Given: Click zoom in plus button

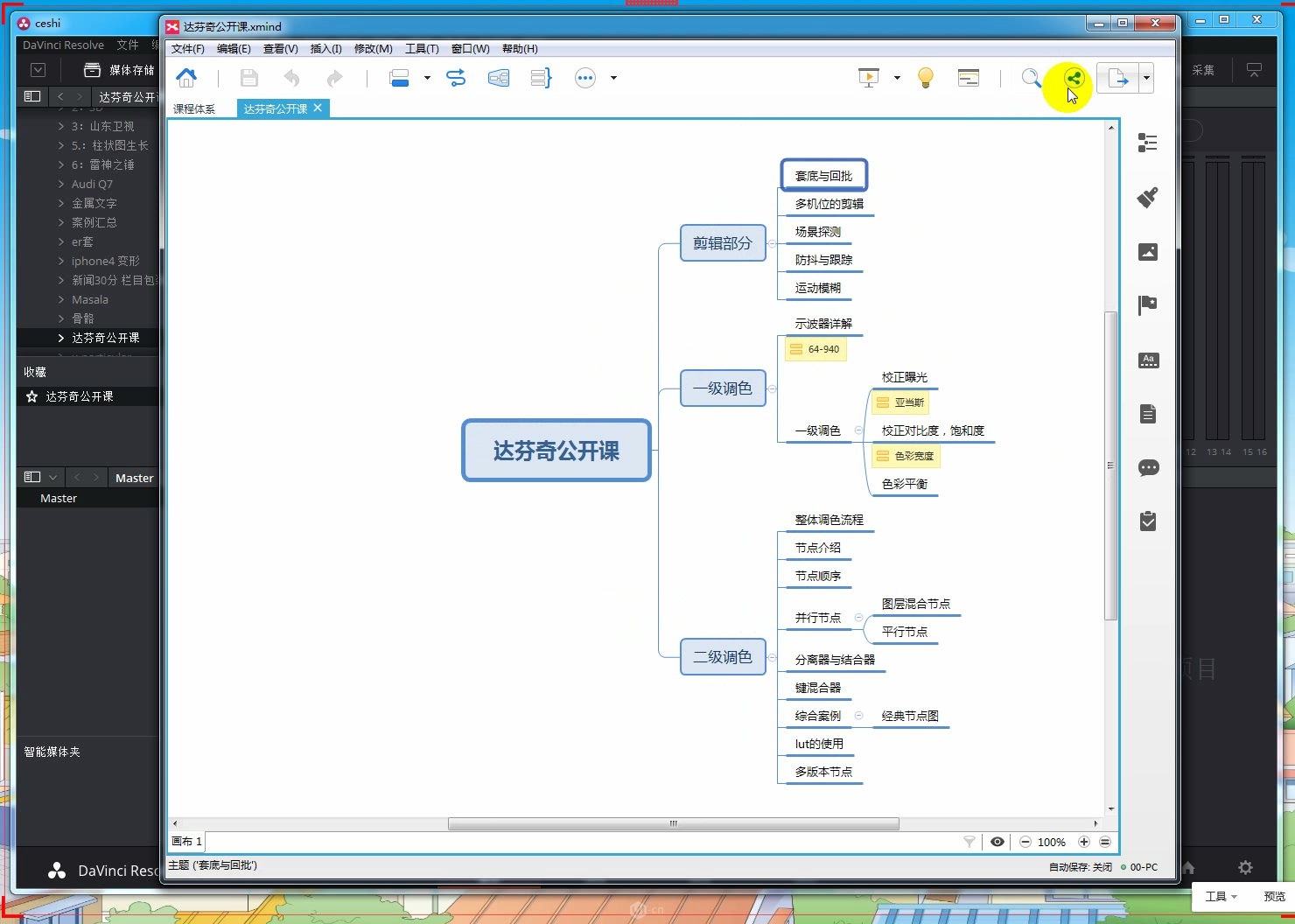Looking at the screenshot, I should (1084, 842).
